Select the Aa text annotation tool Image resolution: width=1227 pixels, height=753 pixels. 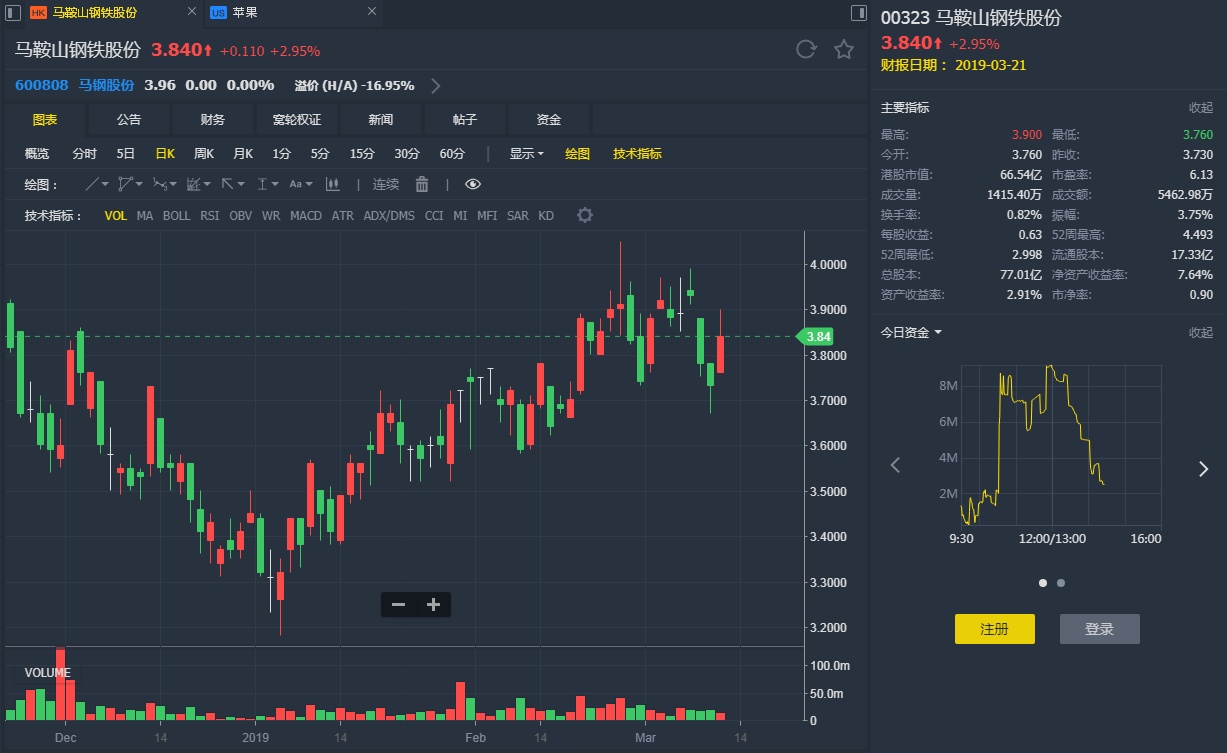click(x=295, y=184)
